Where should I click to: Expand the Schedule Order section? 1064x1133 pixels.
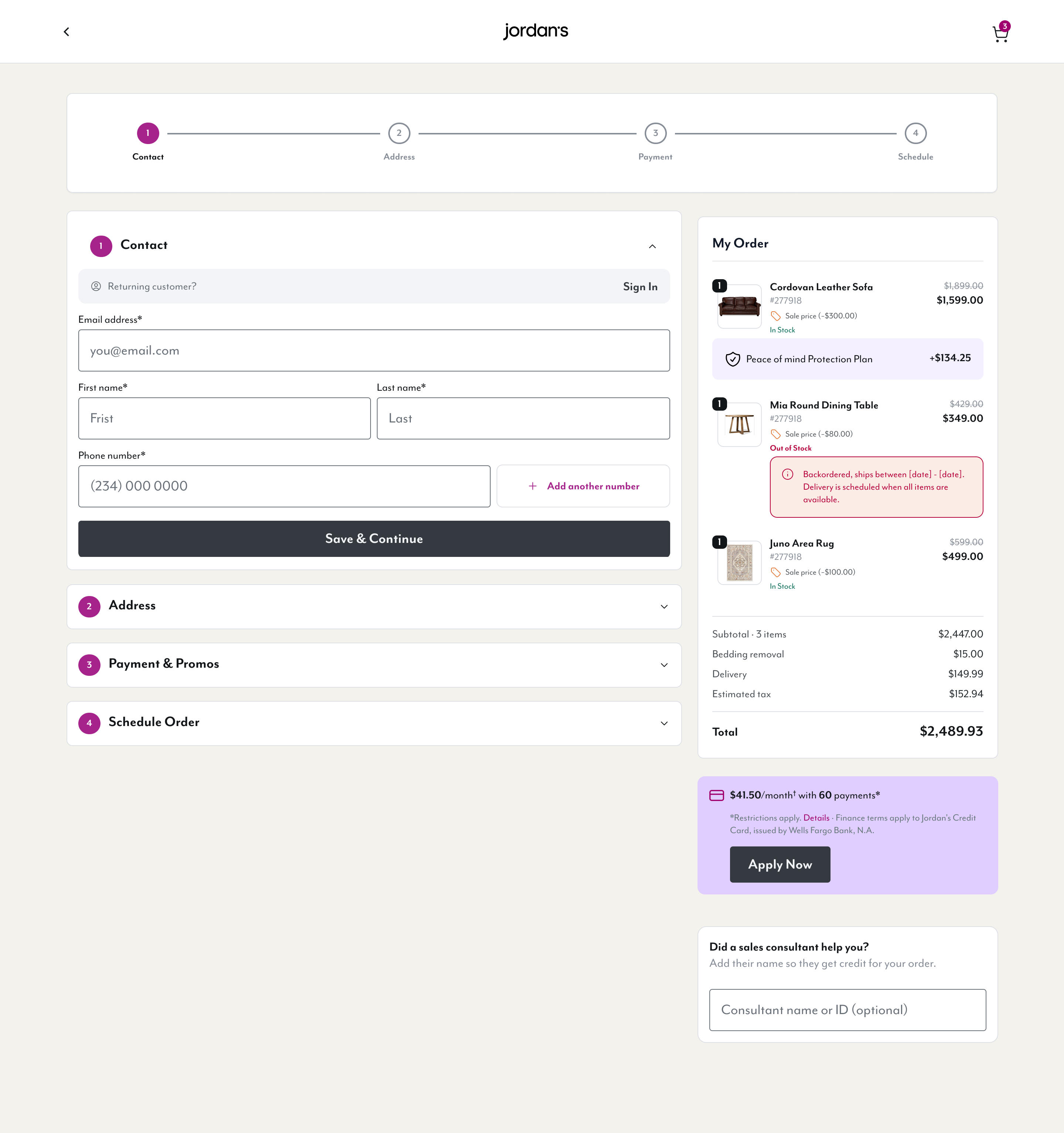pyautogui.click(x=374, y=723)
